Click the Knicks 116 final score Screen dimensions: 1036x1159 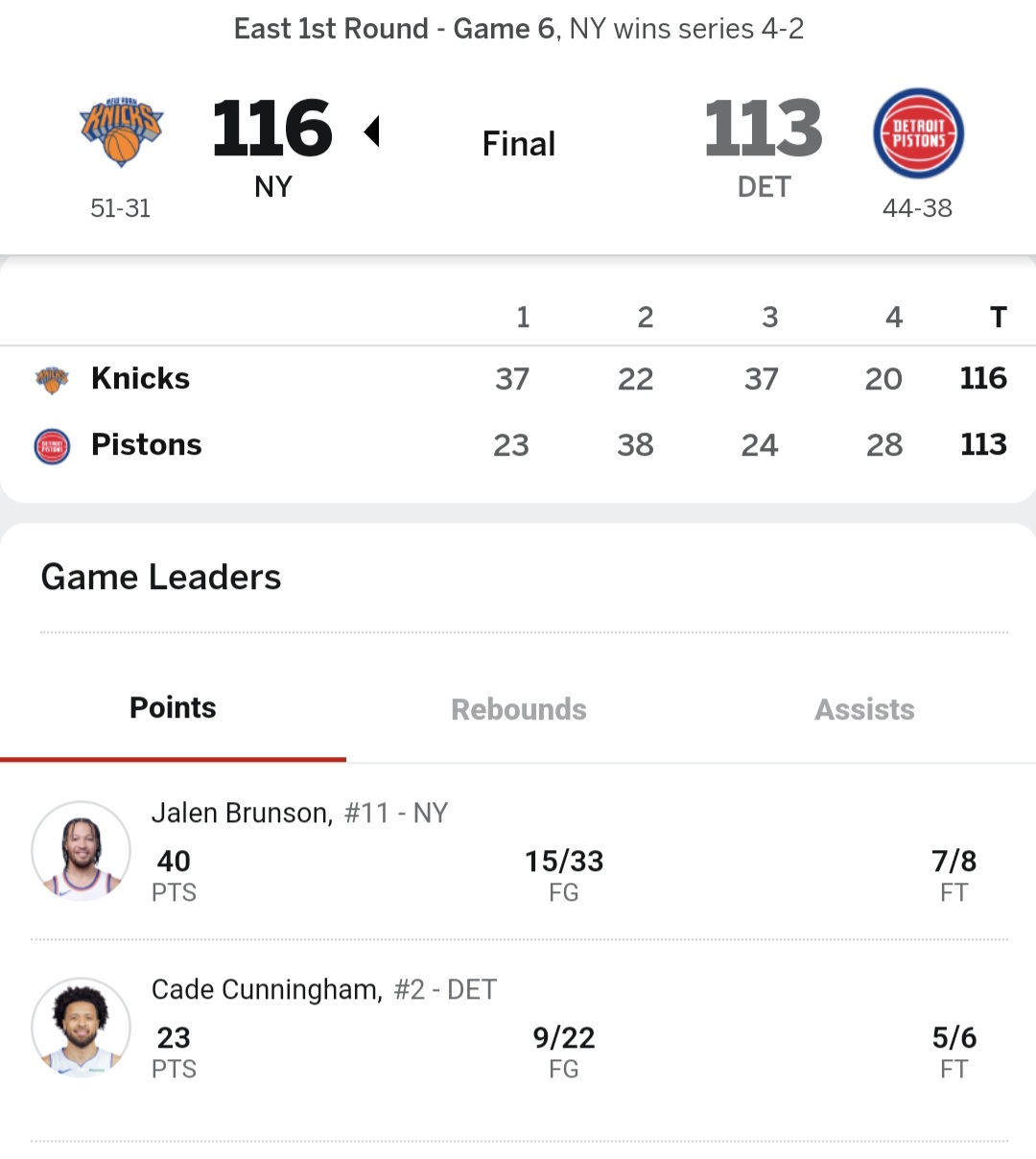pyautogui.click(x=272, y=129)
